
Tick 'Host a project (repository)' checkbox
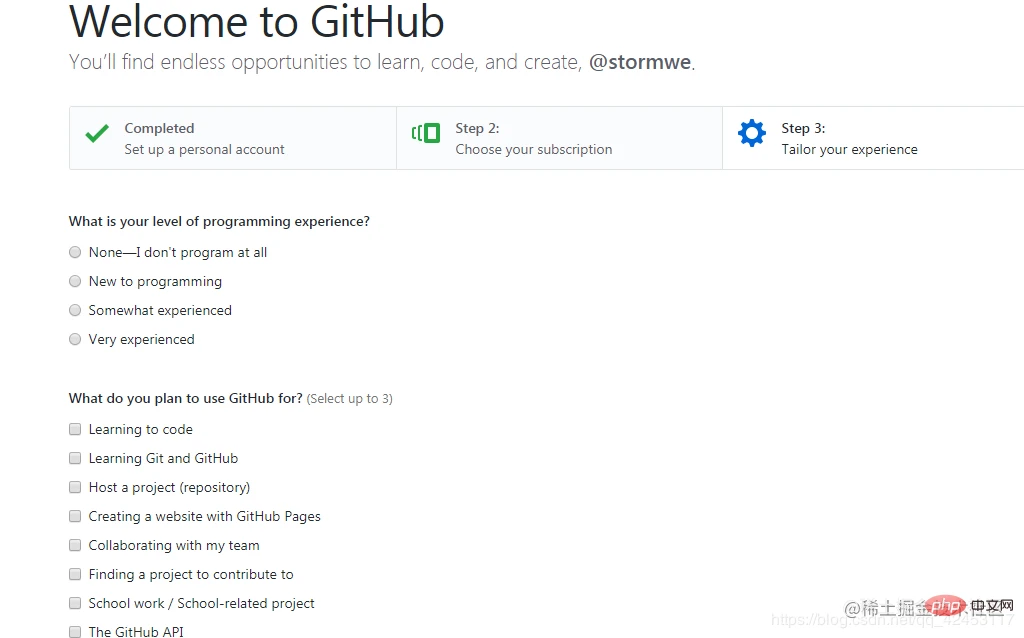[75, 488]
